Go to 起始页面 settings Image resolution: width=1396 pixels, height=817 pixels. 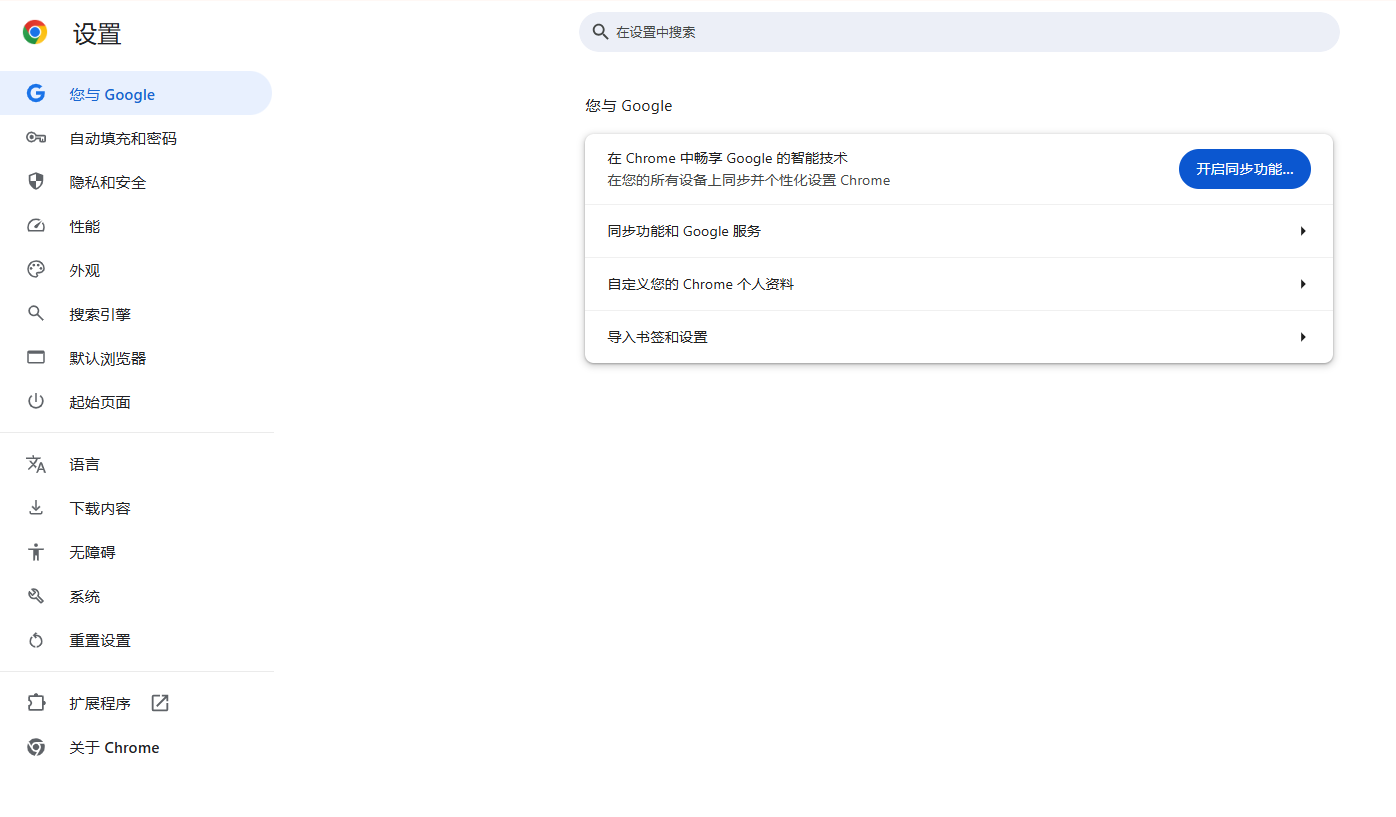tap(136, 402)
